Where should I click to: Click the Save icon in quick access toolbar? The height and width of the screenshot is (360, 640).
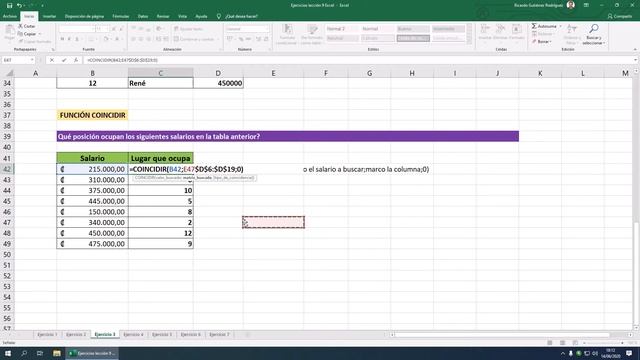click(9, 5)
